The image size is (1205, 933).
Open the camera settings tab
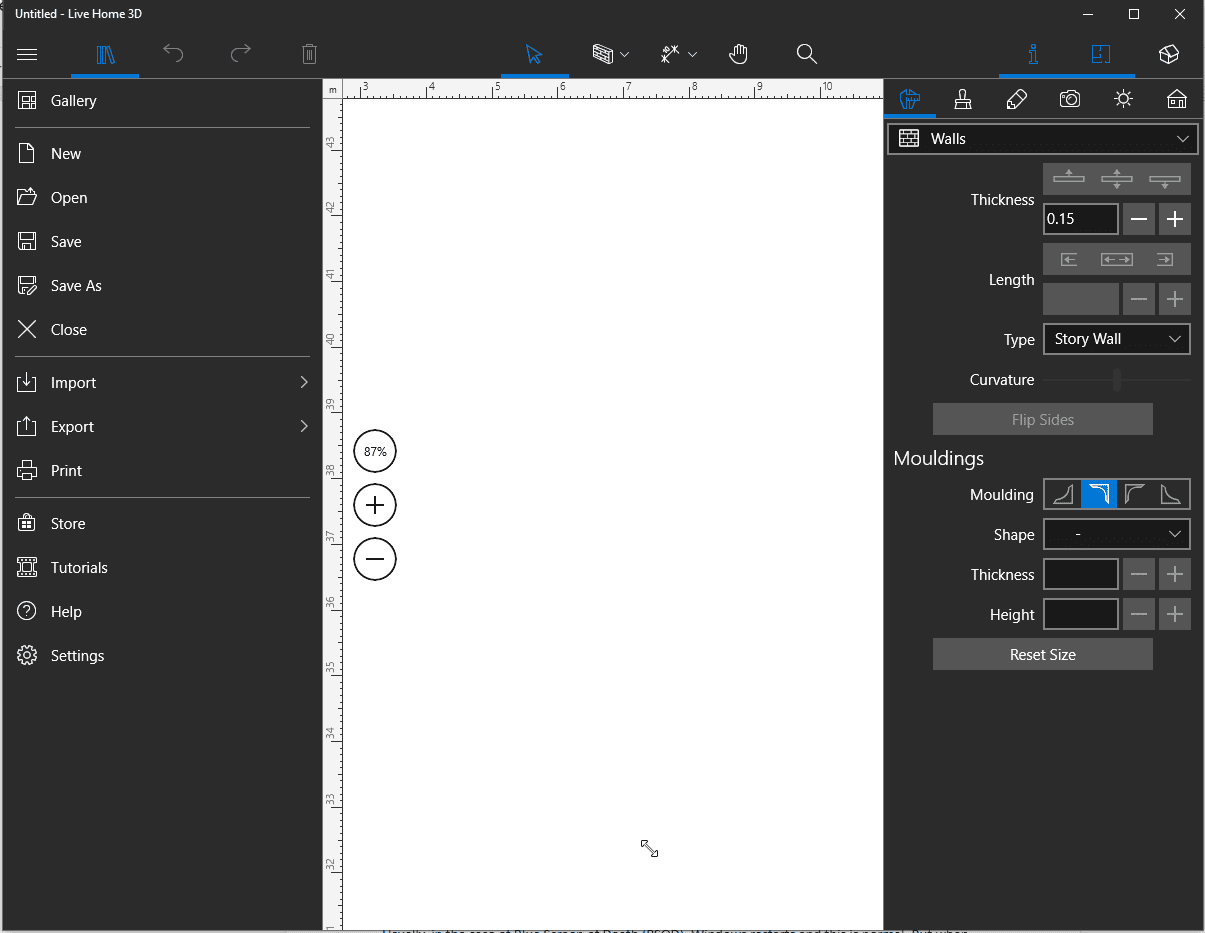point(1070,99)
